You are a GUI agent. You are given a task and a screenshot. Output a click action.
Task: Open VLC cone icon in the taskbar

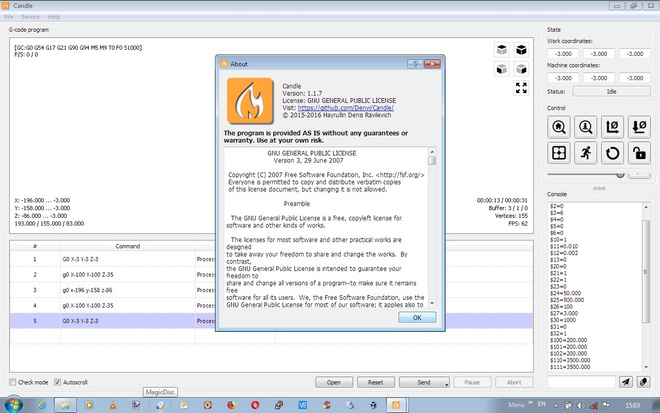point(113,405)
